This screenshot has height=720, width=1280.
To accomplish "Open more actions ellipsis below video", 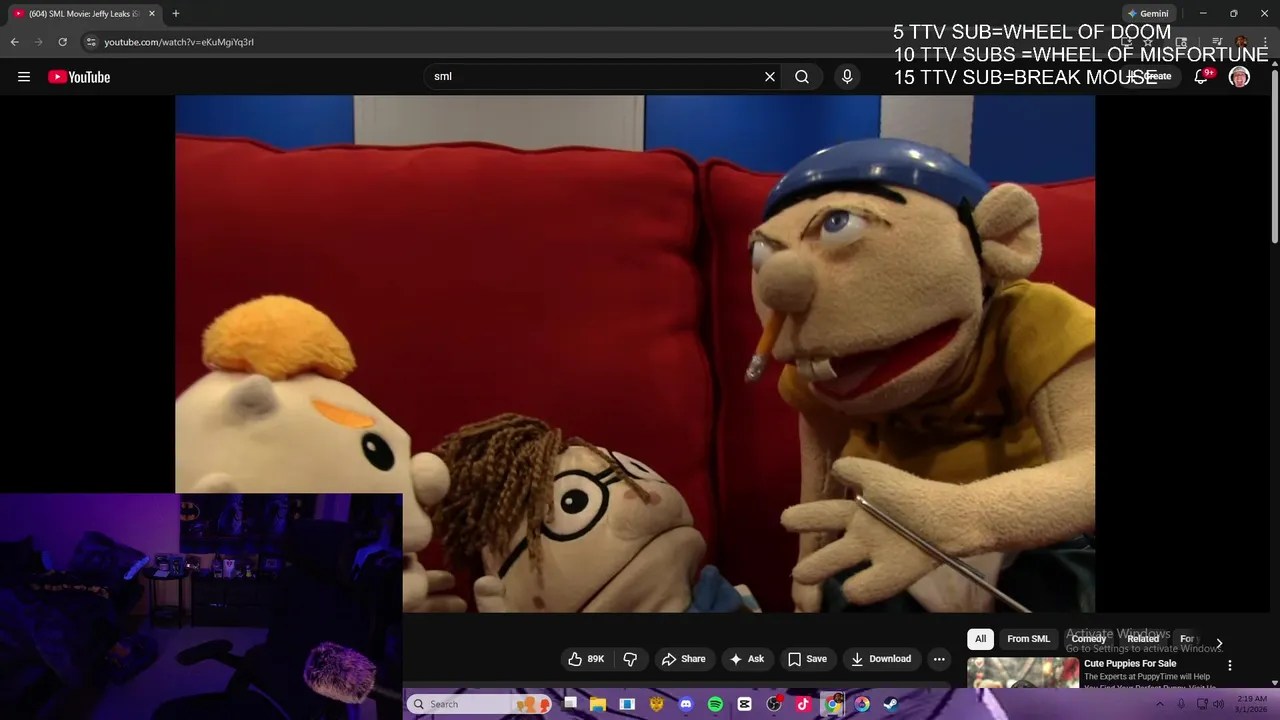I will tap(938, 659).
